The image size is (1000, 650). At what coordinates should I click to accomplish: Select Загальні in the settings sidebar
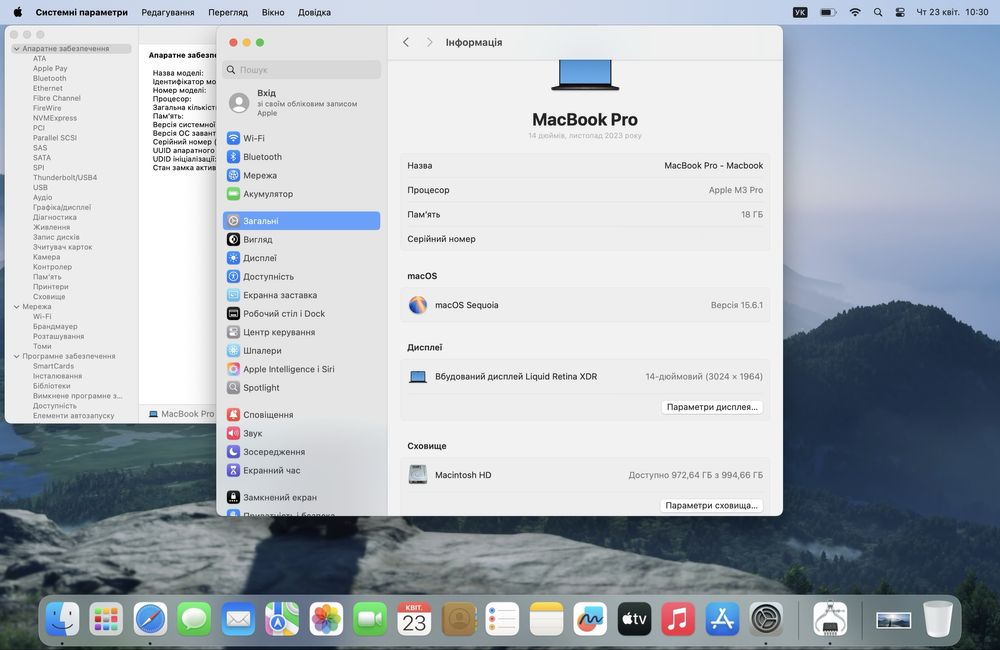(x=302, y=221)
